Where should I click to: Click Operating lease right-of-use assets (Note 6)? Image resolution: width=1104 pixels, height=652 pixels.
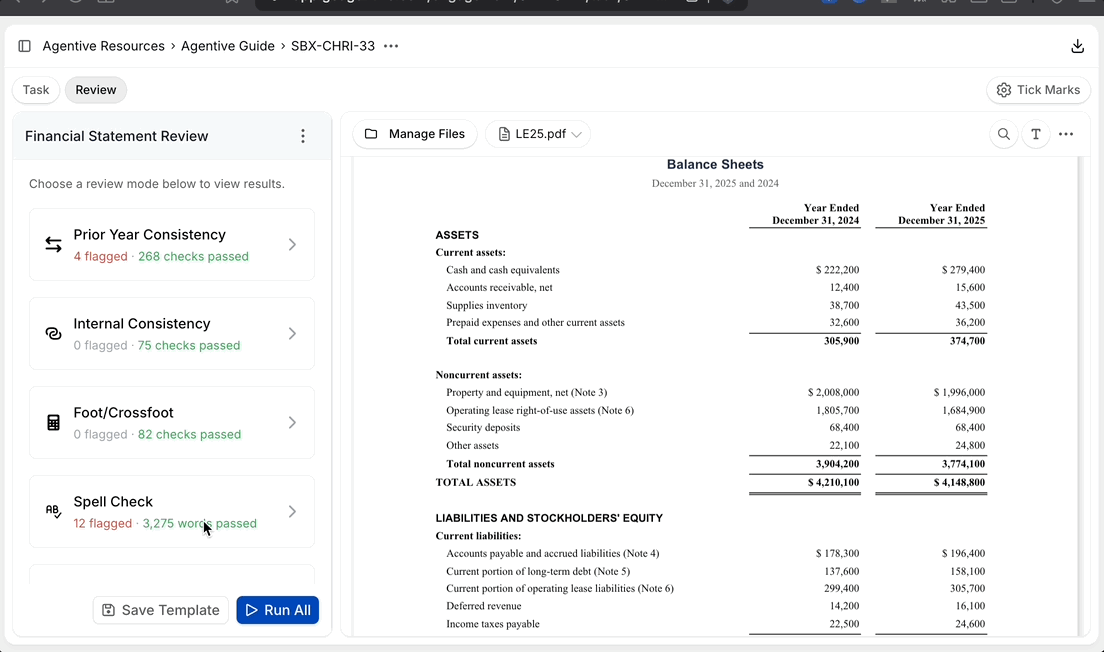coord(540,410)
